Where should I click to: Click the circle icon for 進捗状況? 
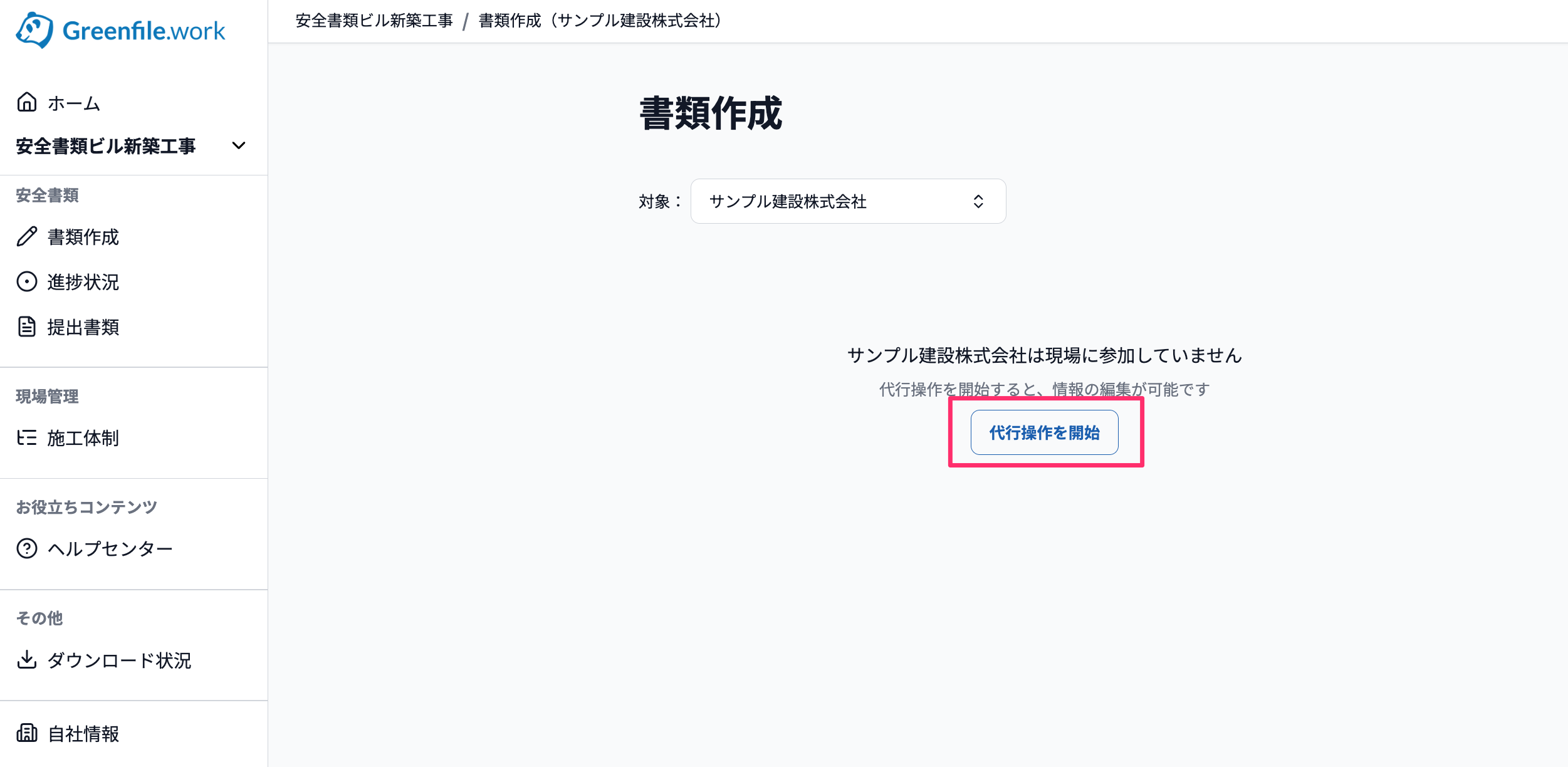click(x=26, y=281)
